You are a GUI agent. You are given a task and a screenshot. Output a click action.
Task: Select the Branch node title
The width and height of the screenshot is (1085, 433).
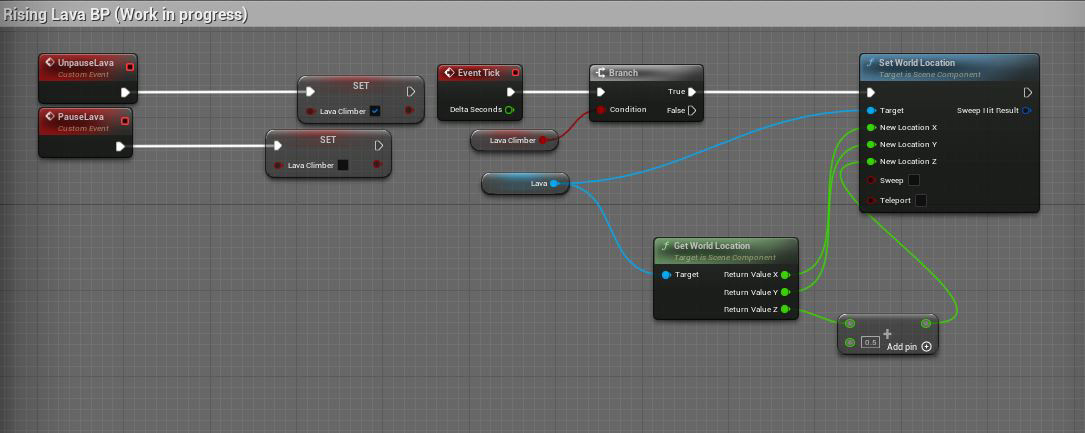623,73
